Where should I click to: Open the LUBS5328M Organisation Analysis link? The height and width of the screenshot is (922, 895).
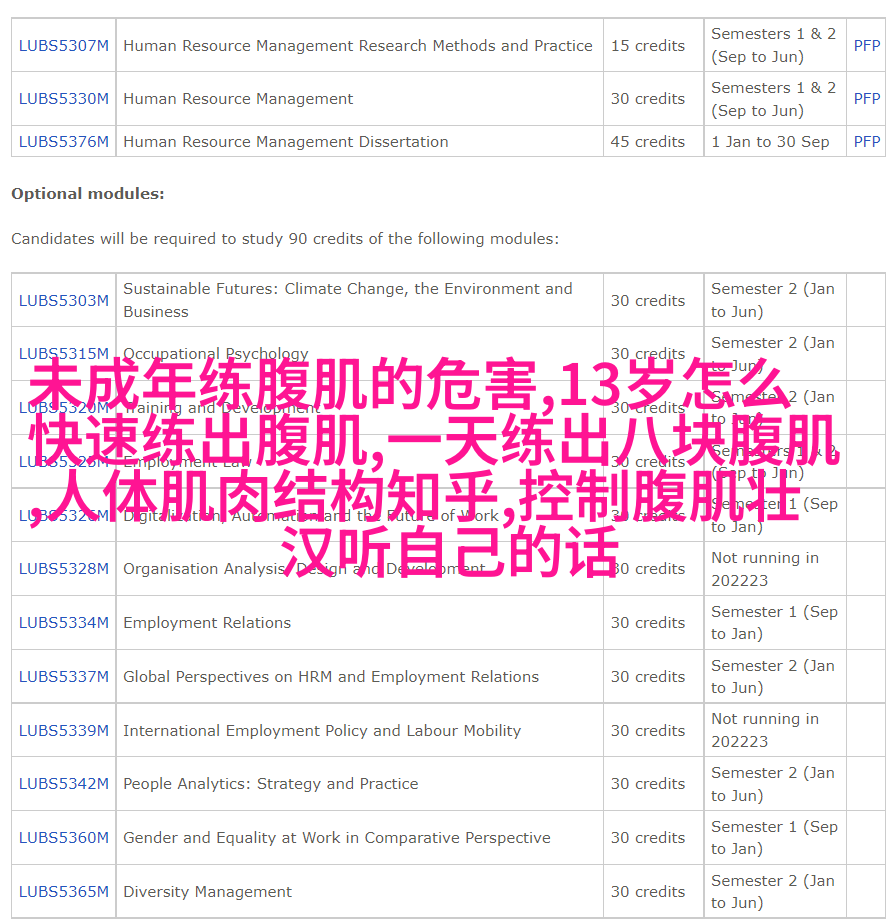tap(64, 569)
